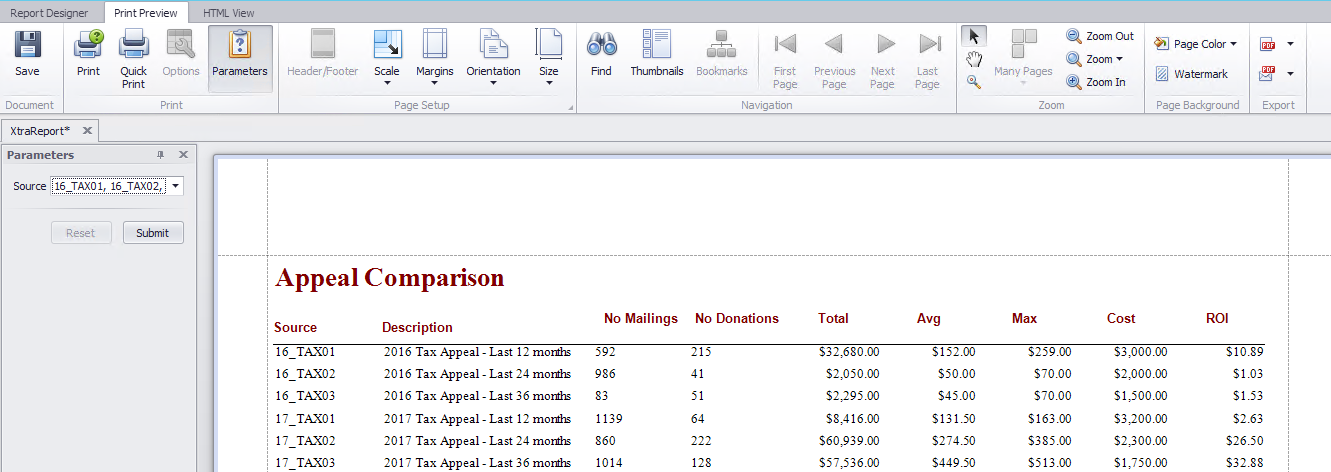The height and width of the screenshot is (472, 1331).
Task: Click the 16_TAX01 source cell
Action: coord(305,352)
